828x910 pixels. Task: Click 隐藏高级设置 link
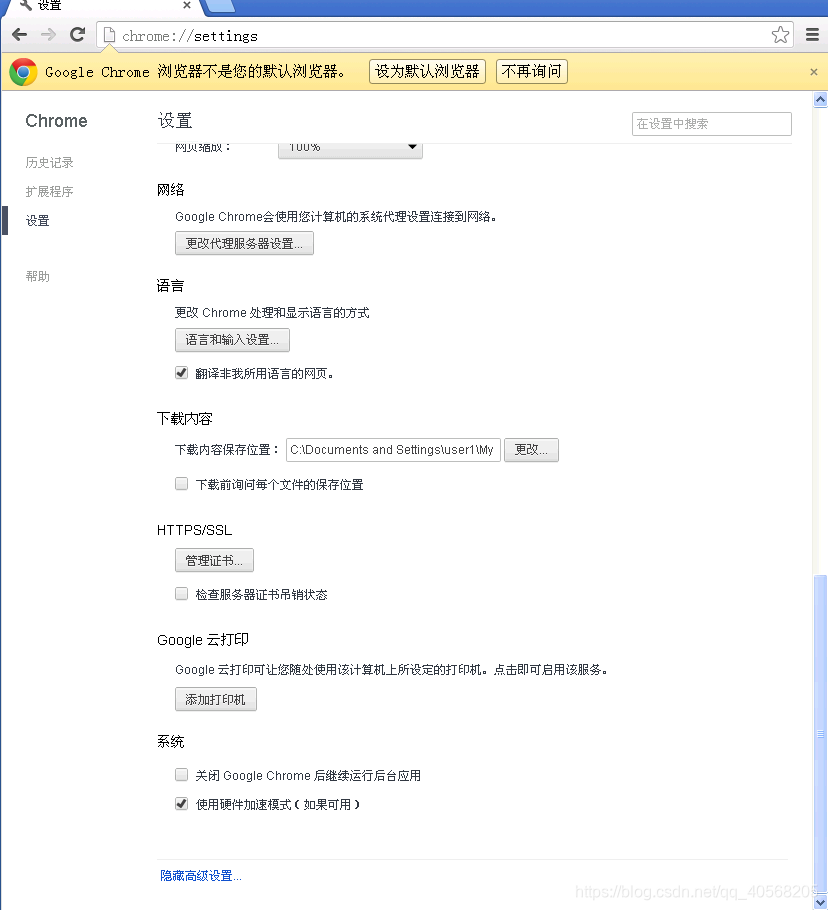[x=201, y=876]
